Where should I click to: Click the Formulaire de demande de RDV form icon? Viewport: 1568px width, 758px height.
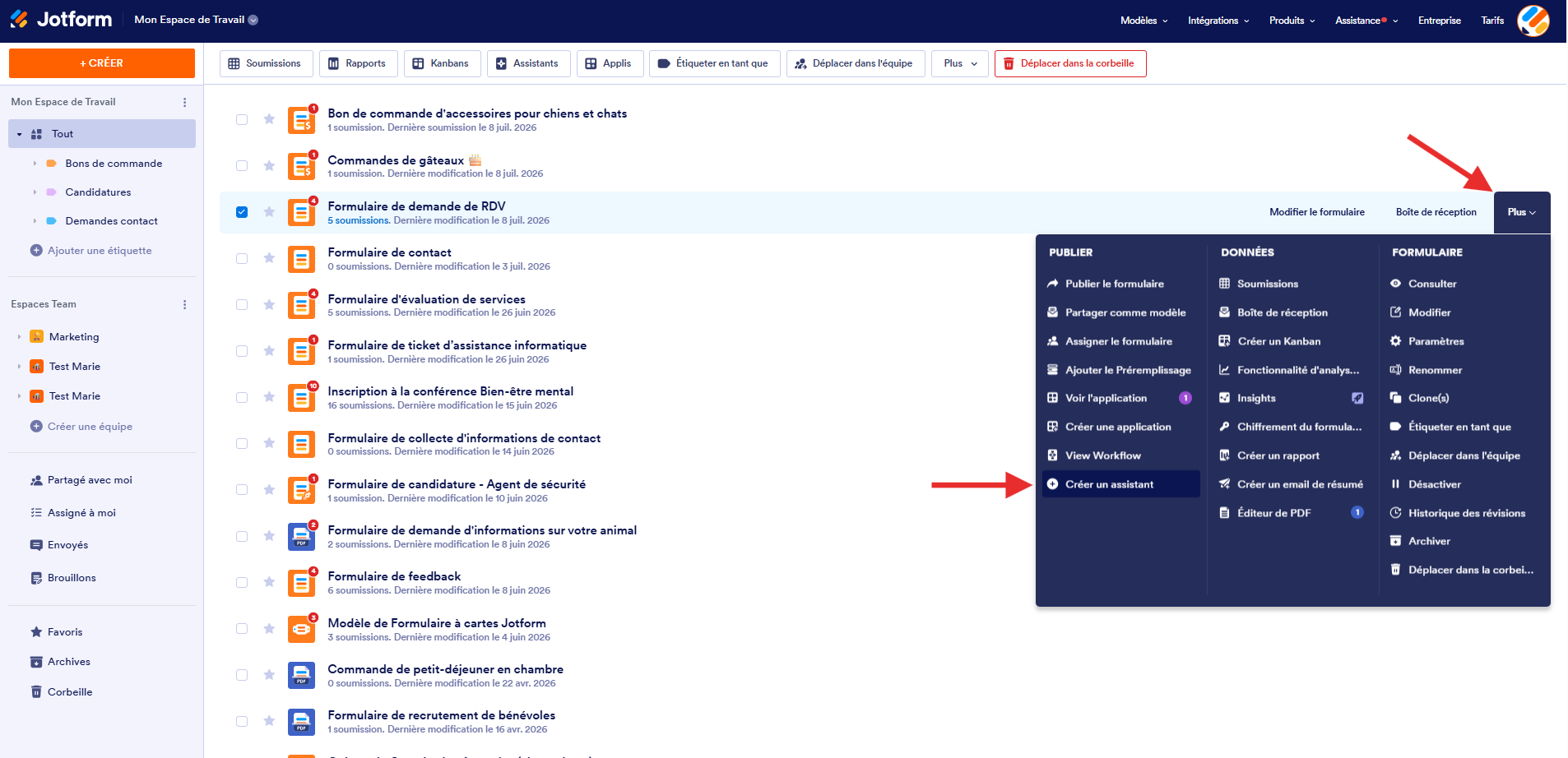tap(302, 212)
